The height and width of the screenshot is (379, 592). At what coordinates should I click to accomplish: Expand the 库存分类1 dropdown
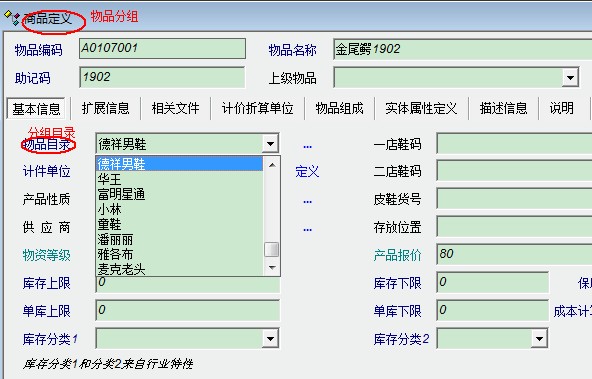coord(270,338)
